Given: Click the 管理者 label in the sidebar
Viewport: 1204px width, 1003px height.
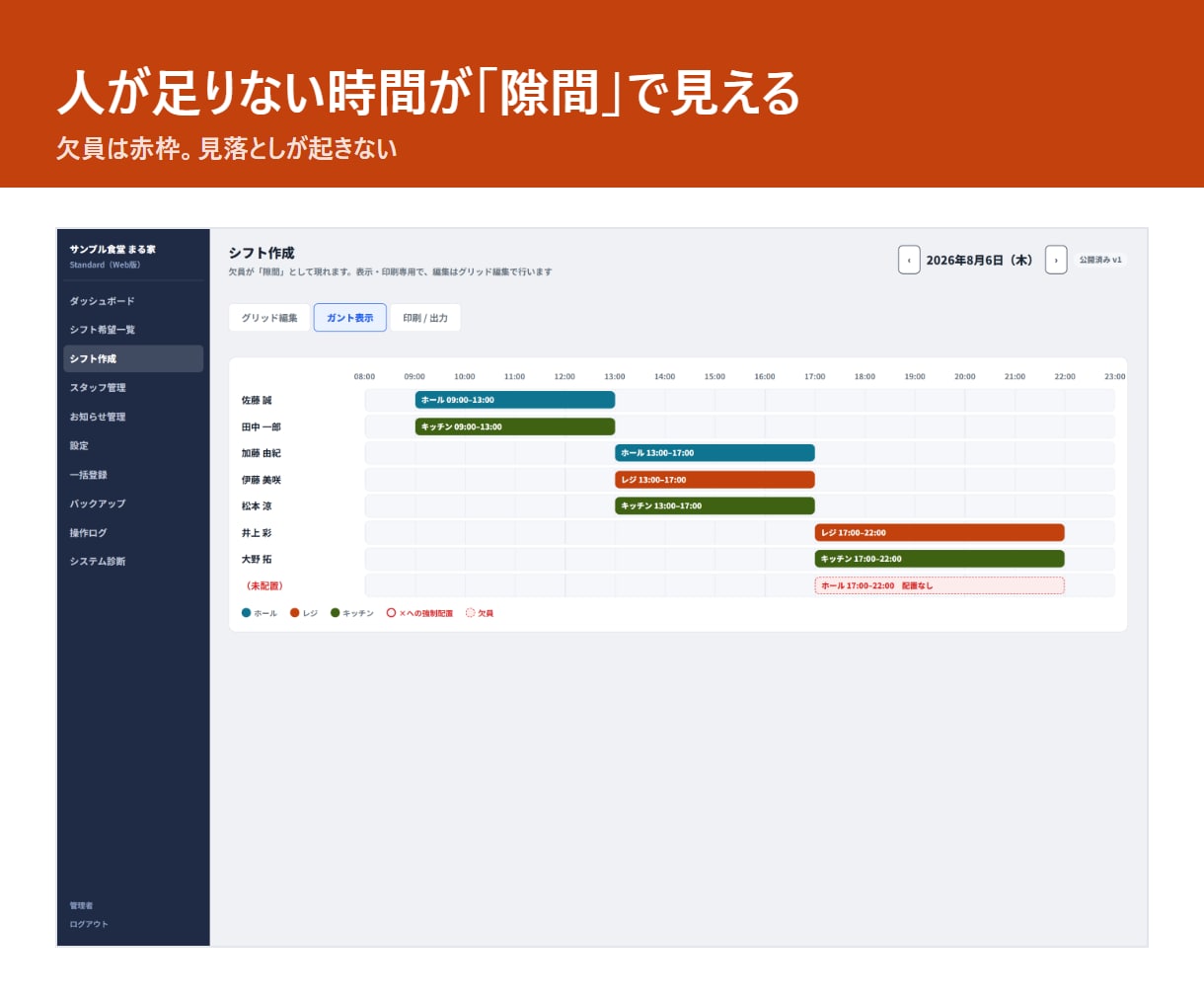Looking at the screenshot, I should click(81, 905).
